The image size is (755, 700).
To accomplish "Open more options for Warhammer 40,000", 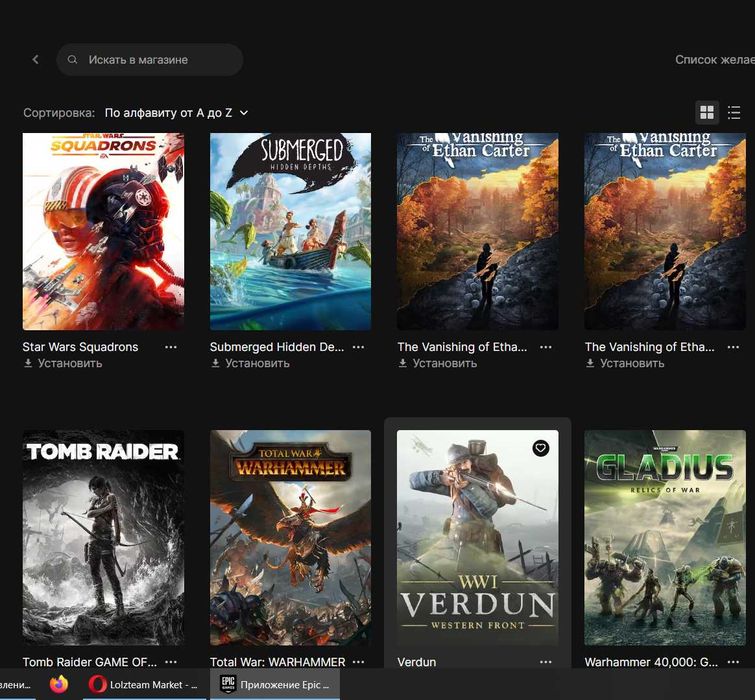I will point(733,662).
